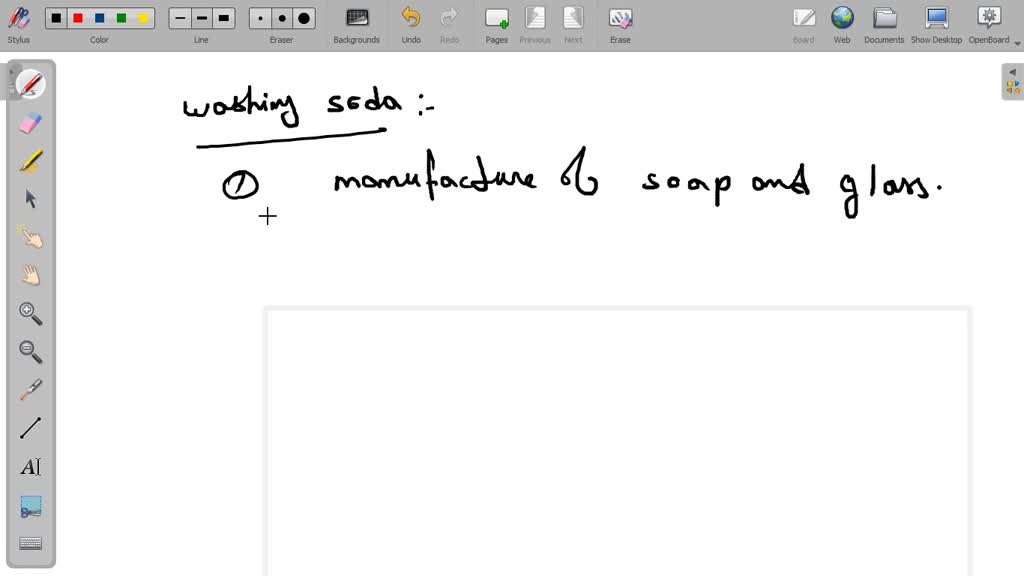Set the thickest line width
This screenshot has width=1024, height=576.
coord(223,18)
